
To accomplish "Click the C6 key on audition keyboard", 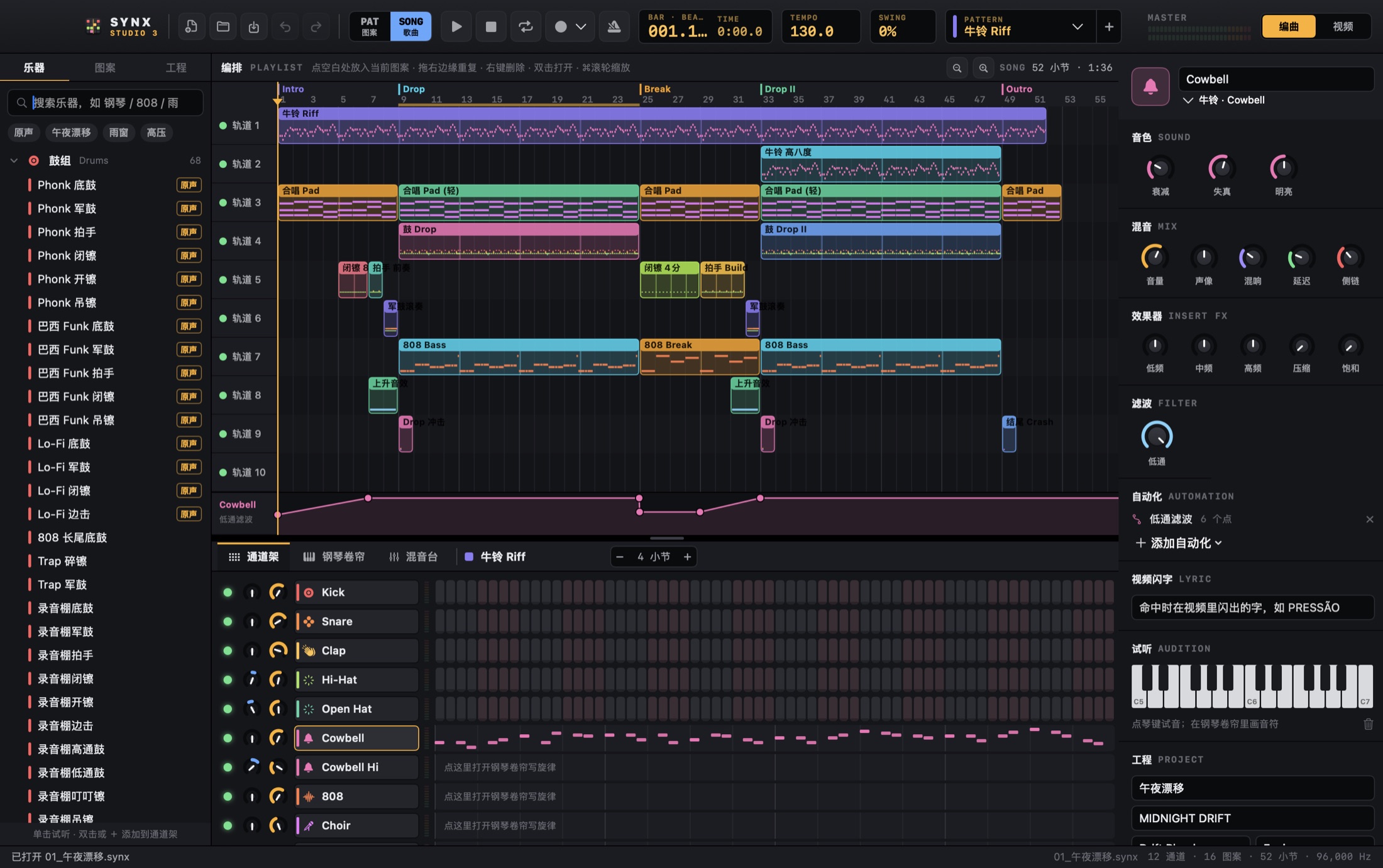I will point(1252,697).
